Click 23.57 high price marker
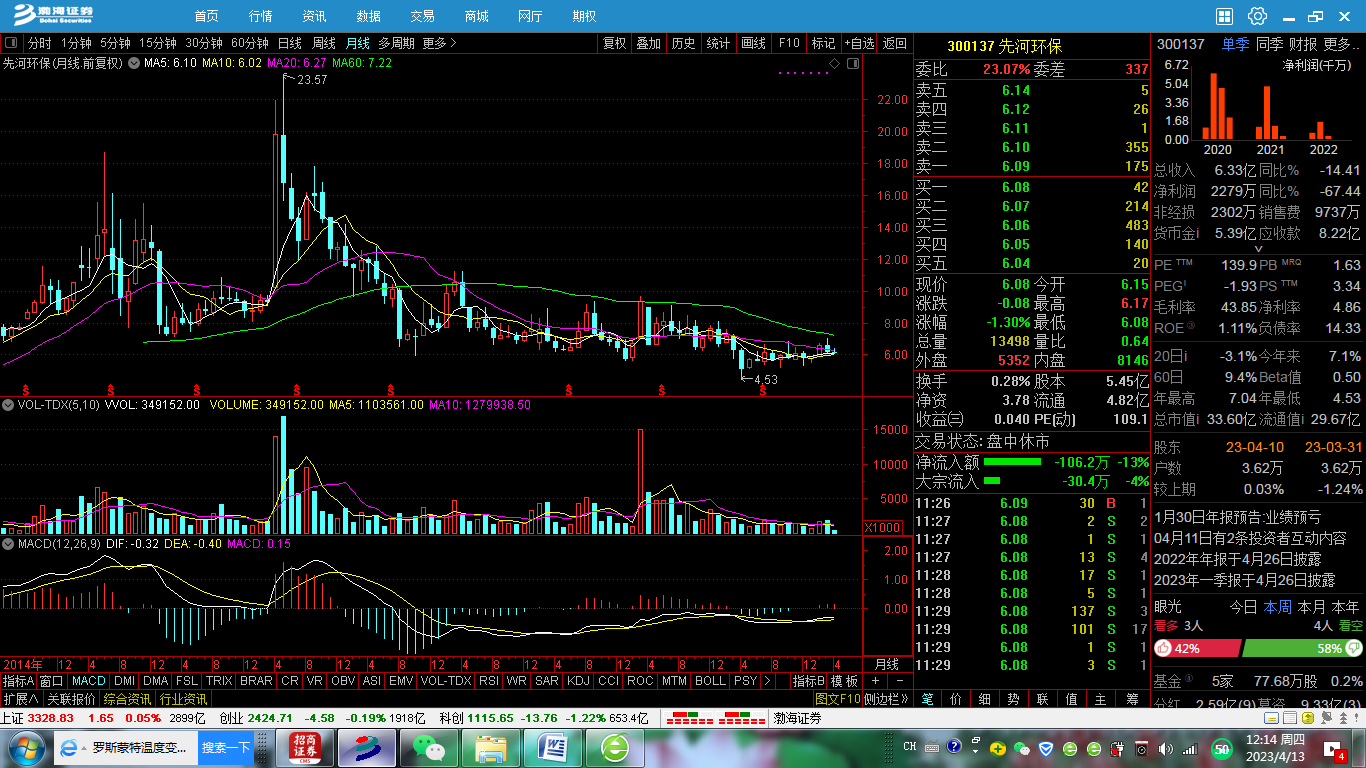Viewport: 1366px width, 768px height. [x=312, y=80]
